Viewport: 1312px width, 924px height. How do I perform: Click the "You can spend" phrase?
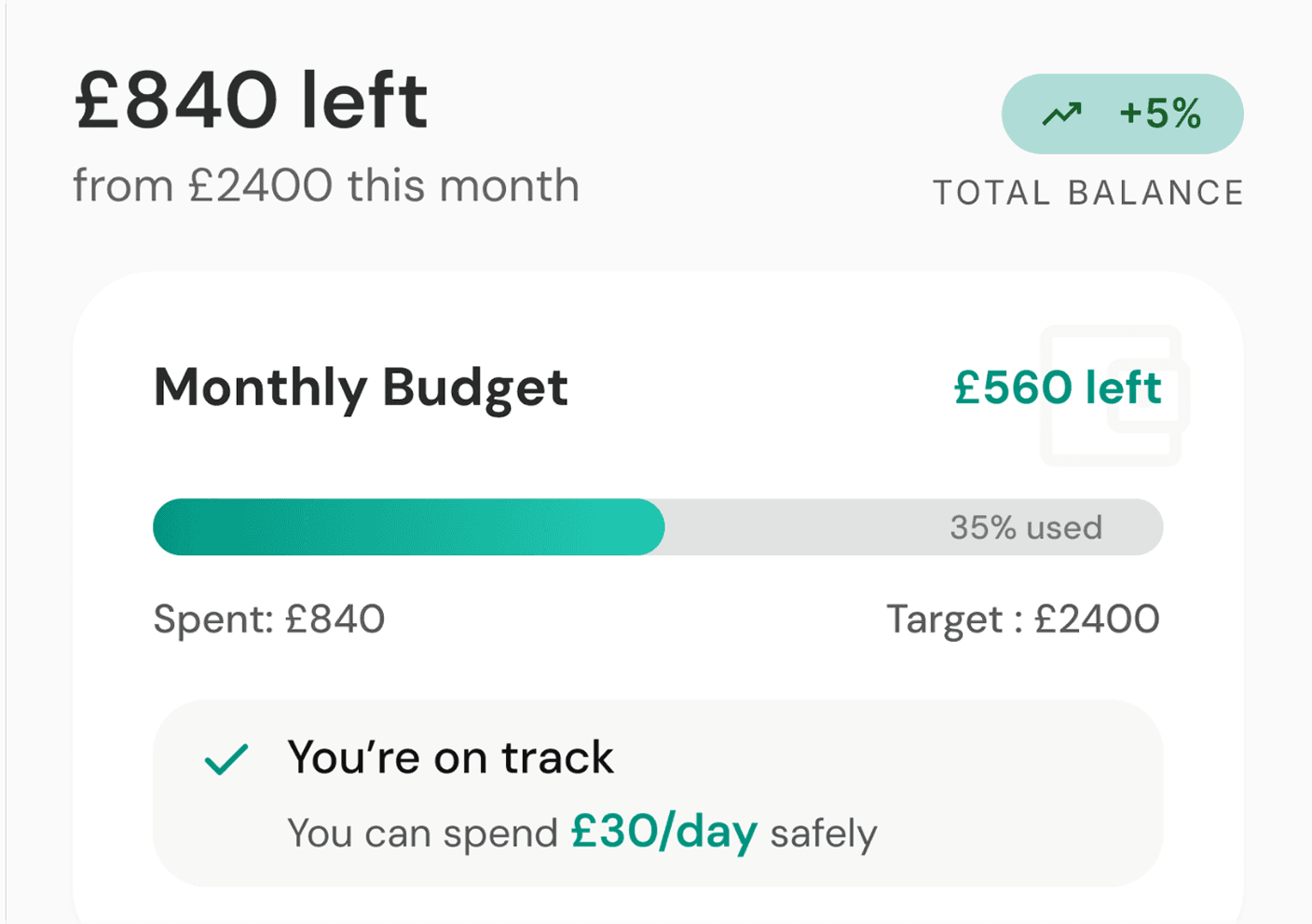(422, 833)
